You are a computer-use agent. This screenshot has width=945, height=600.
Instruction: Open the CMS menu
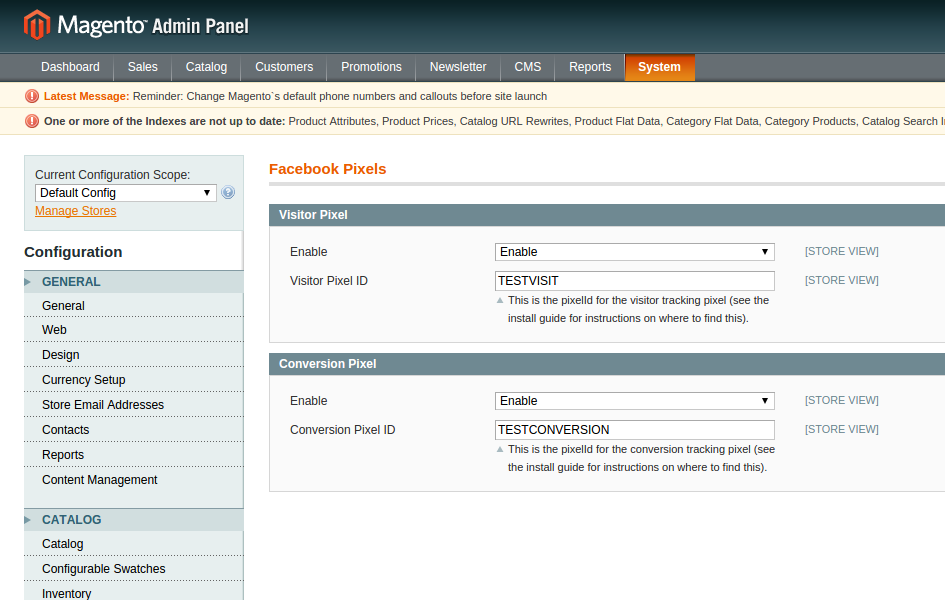[527, 67]
